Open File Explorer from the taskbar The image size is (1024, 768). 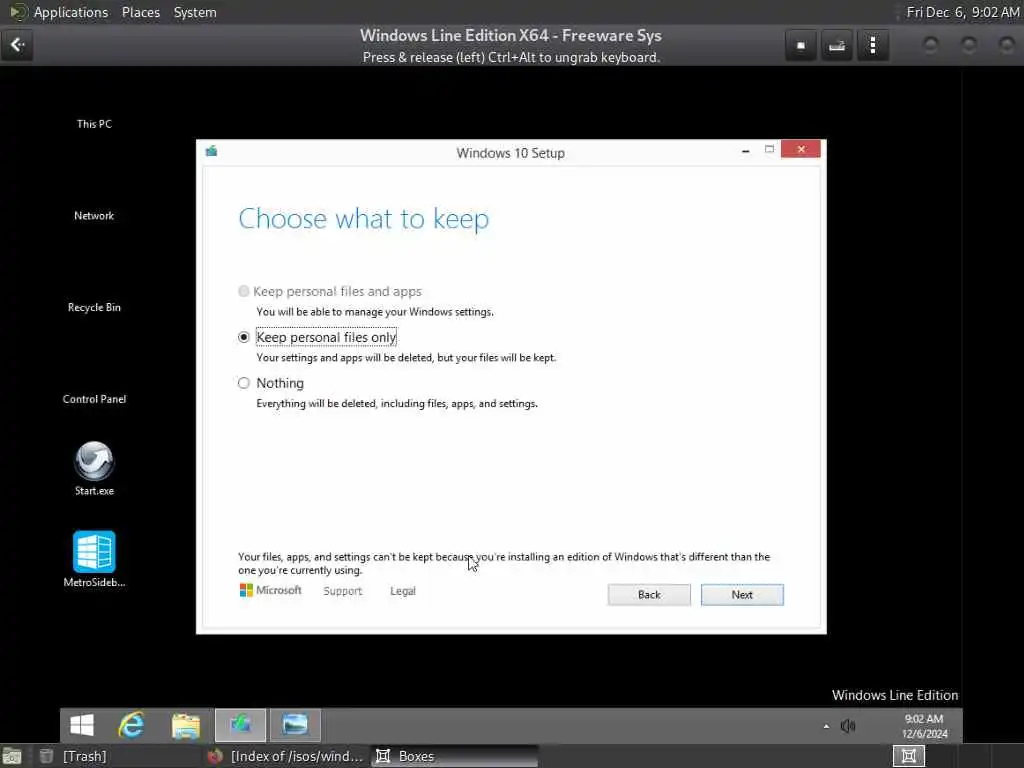(x=185, y=725)
